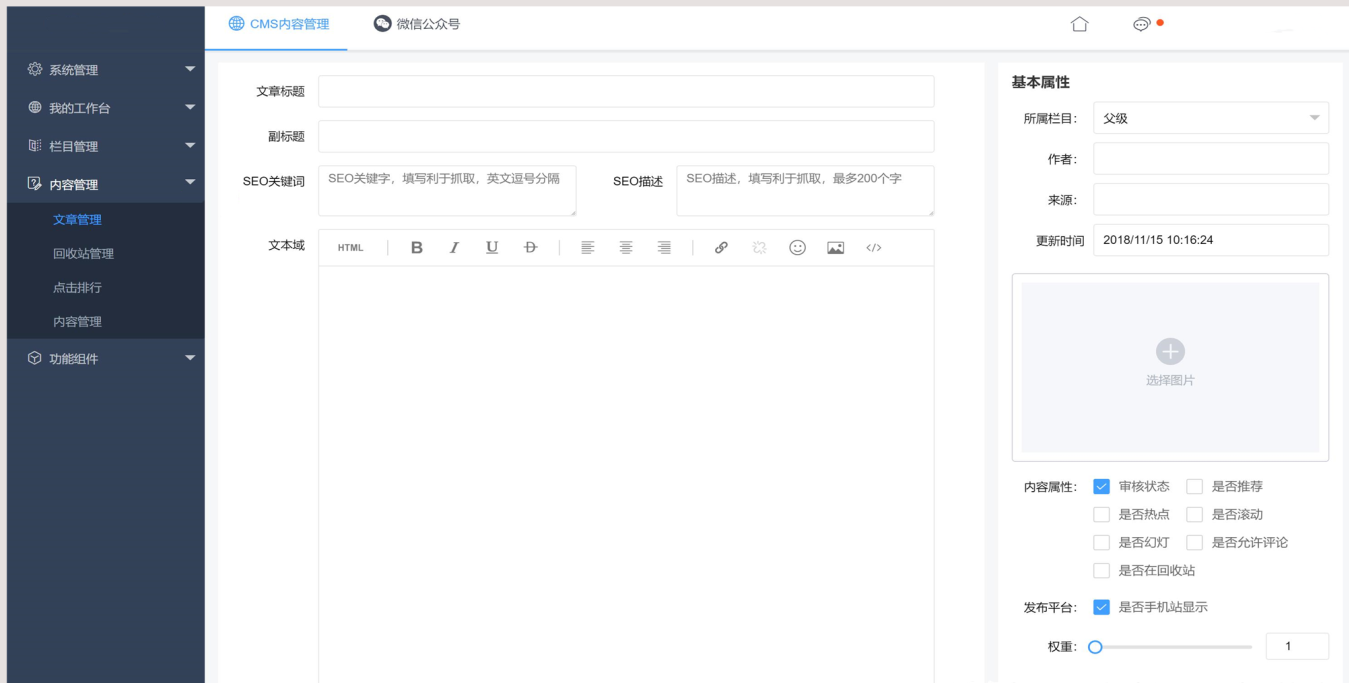The width and height of the screenshot is (1349, 683).
Task: Check the 是否滚动 checkbox
Action: [1194, 514]
